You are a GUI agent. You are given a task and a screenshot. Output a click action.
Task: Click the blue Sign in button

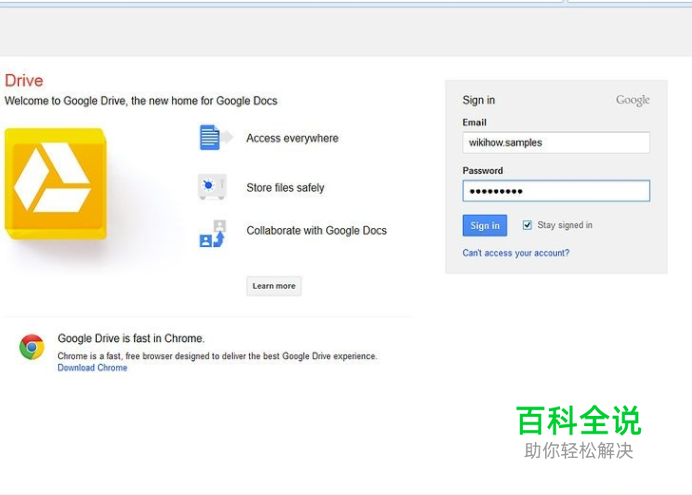pos(485,225)
